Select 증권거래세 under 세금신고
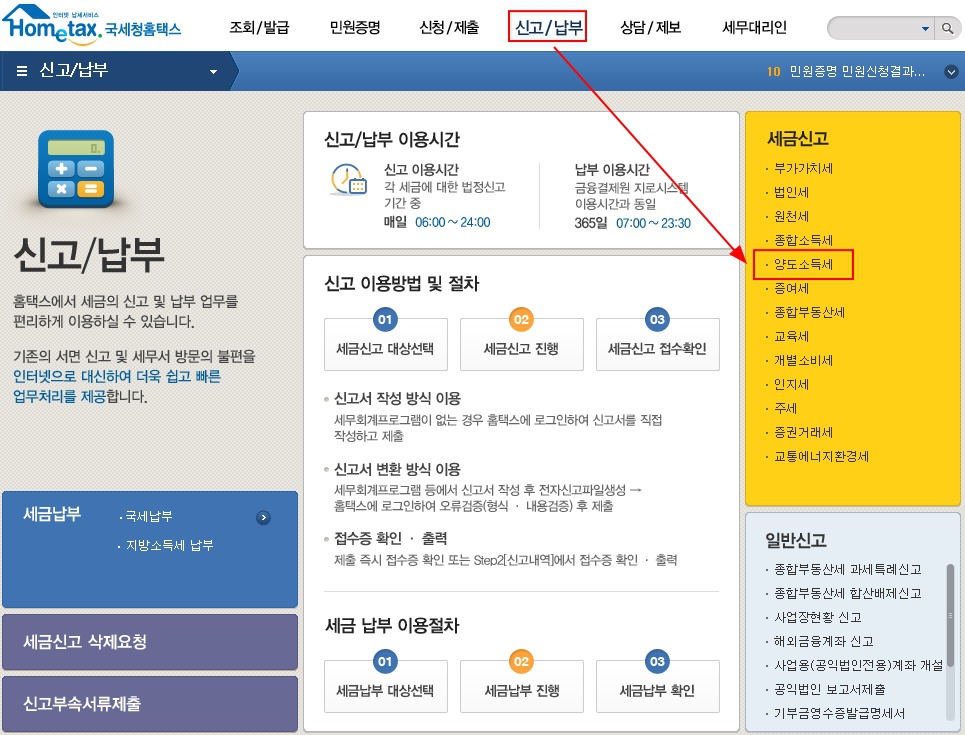Image resolution: width=965 pixels, height=735 pixels. click(x=803, y=433)
